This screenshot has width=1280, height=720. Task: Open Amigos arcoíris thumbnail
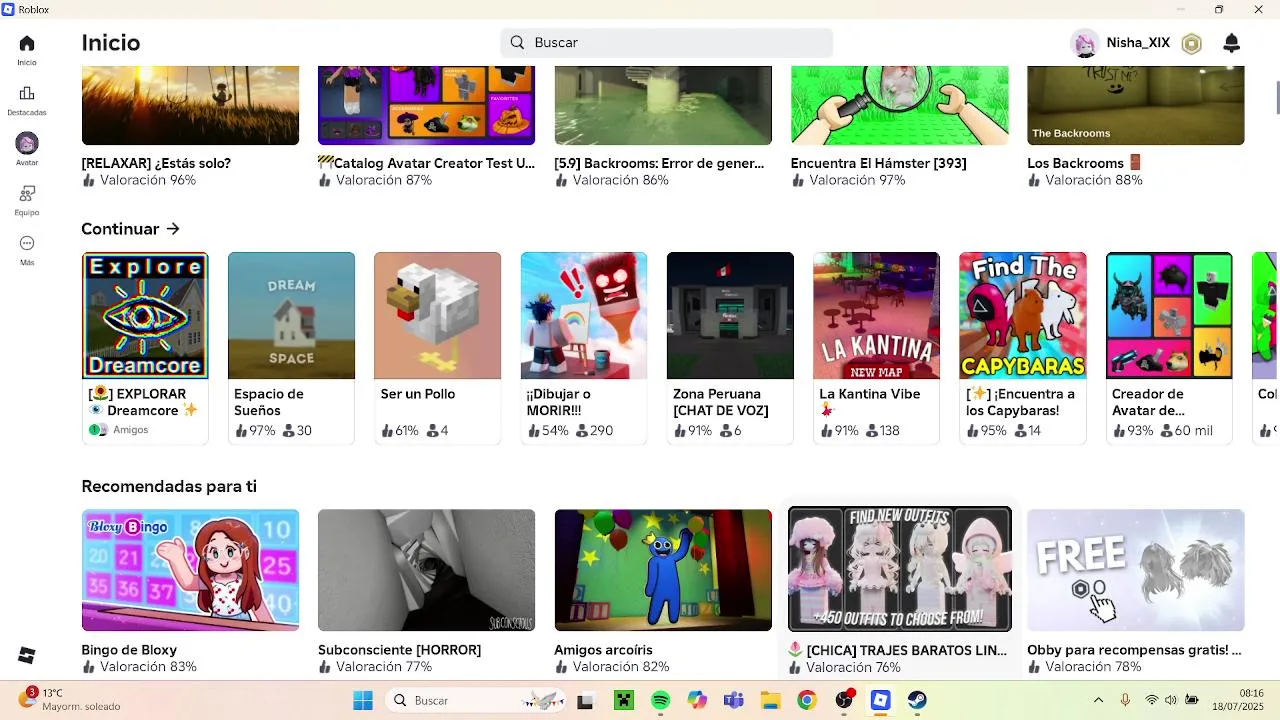pos(663,570)
